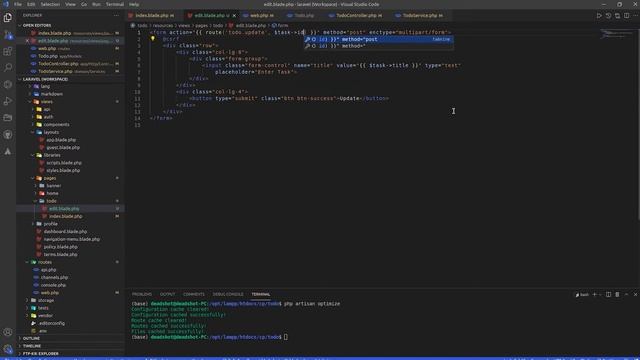Open the Run and Debug view icon
This screenshot has width=640, height=360.
point(8,101)
